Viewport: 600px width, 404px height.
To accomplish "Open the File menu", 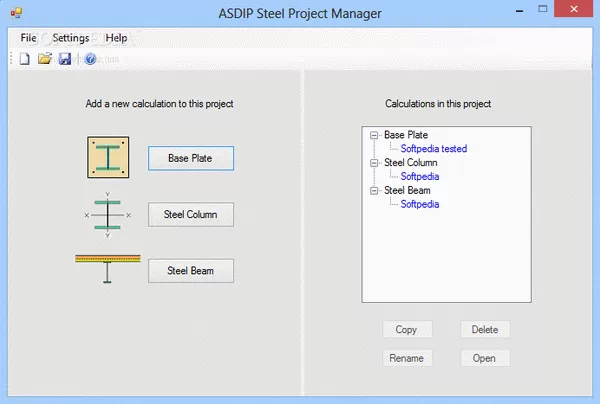I will 28,37.
